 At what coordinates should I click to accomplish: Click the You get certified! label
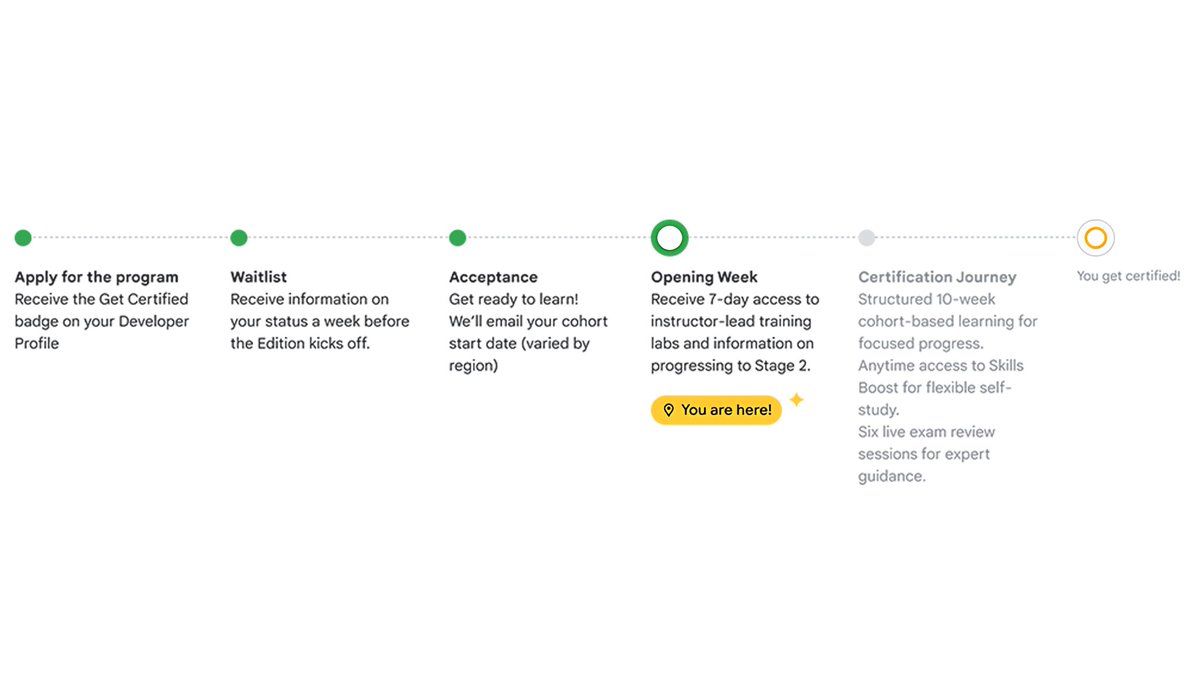tap(1128, 276)
